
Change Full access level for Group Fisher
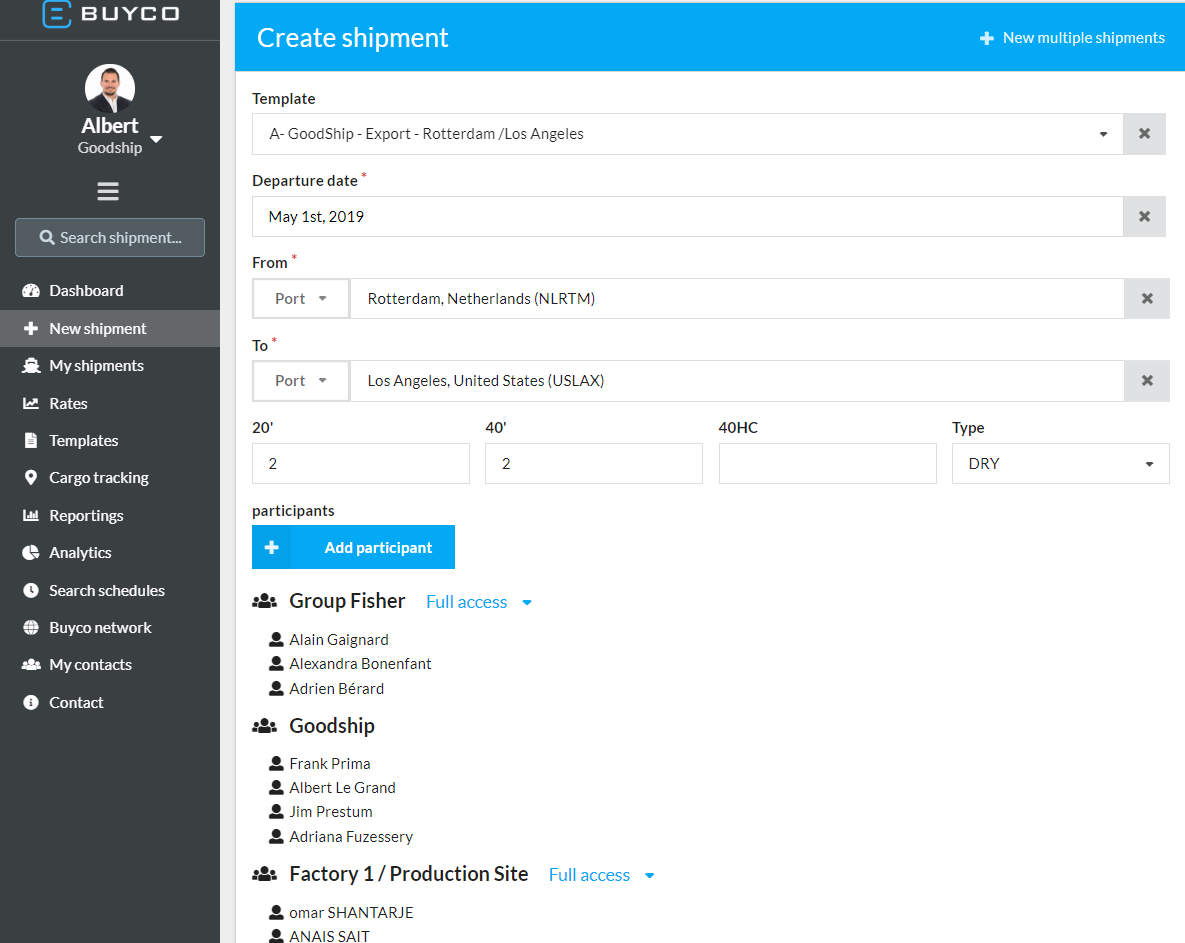528,601
